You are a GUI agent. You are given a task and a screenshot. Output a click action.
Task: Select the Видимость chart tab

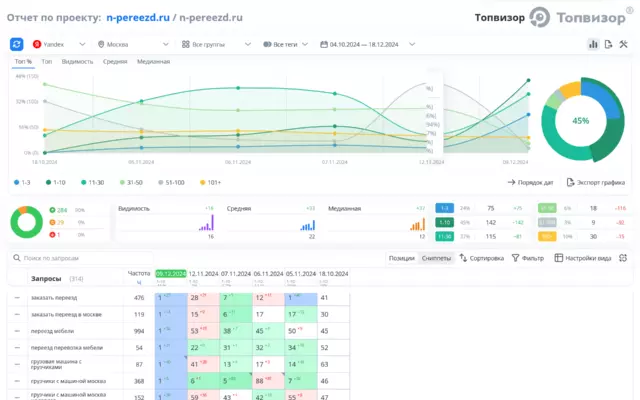[x=77, y=62]
